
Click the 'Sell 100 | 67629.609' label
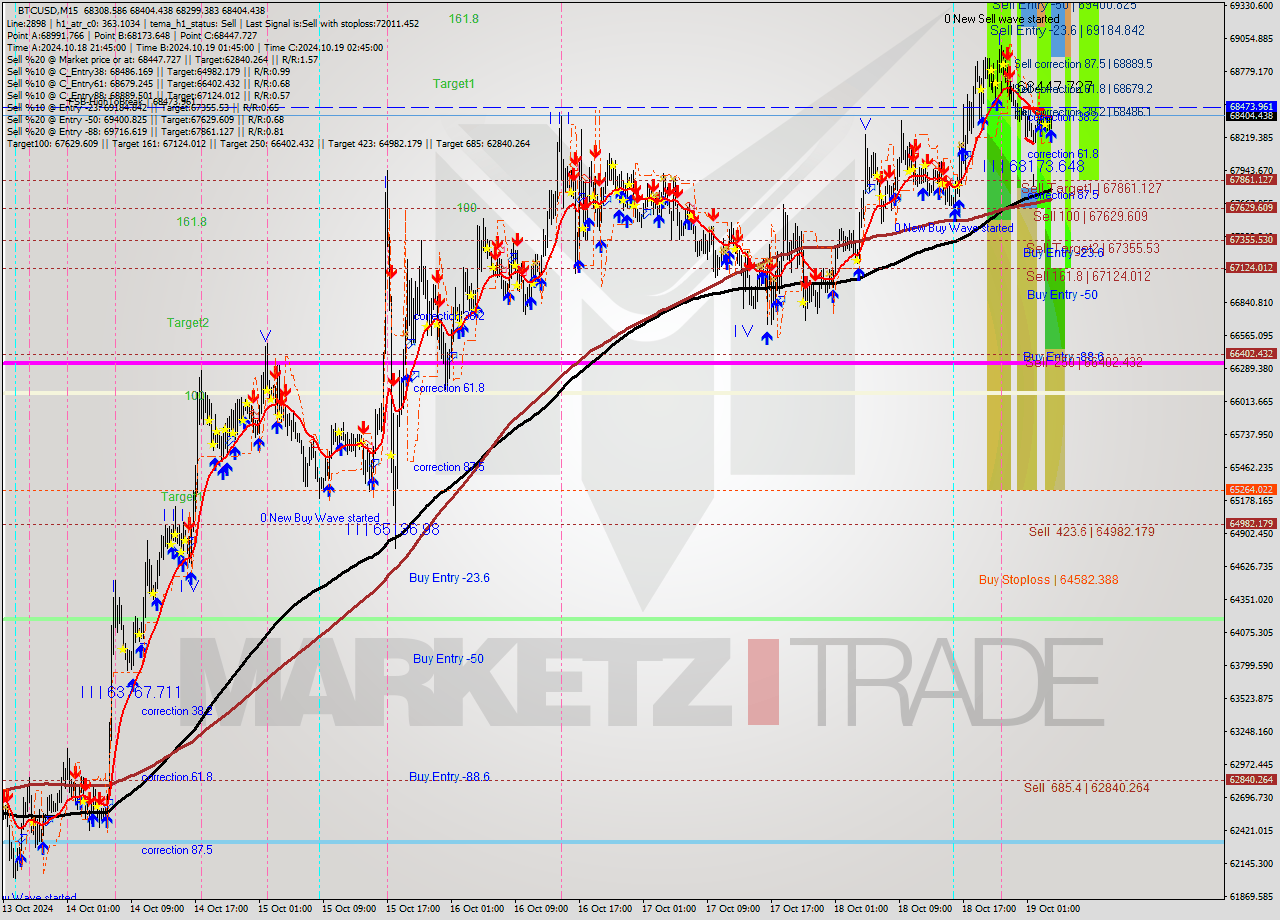1090,216
